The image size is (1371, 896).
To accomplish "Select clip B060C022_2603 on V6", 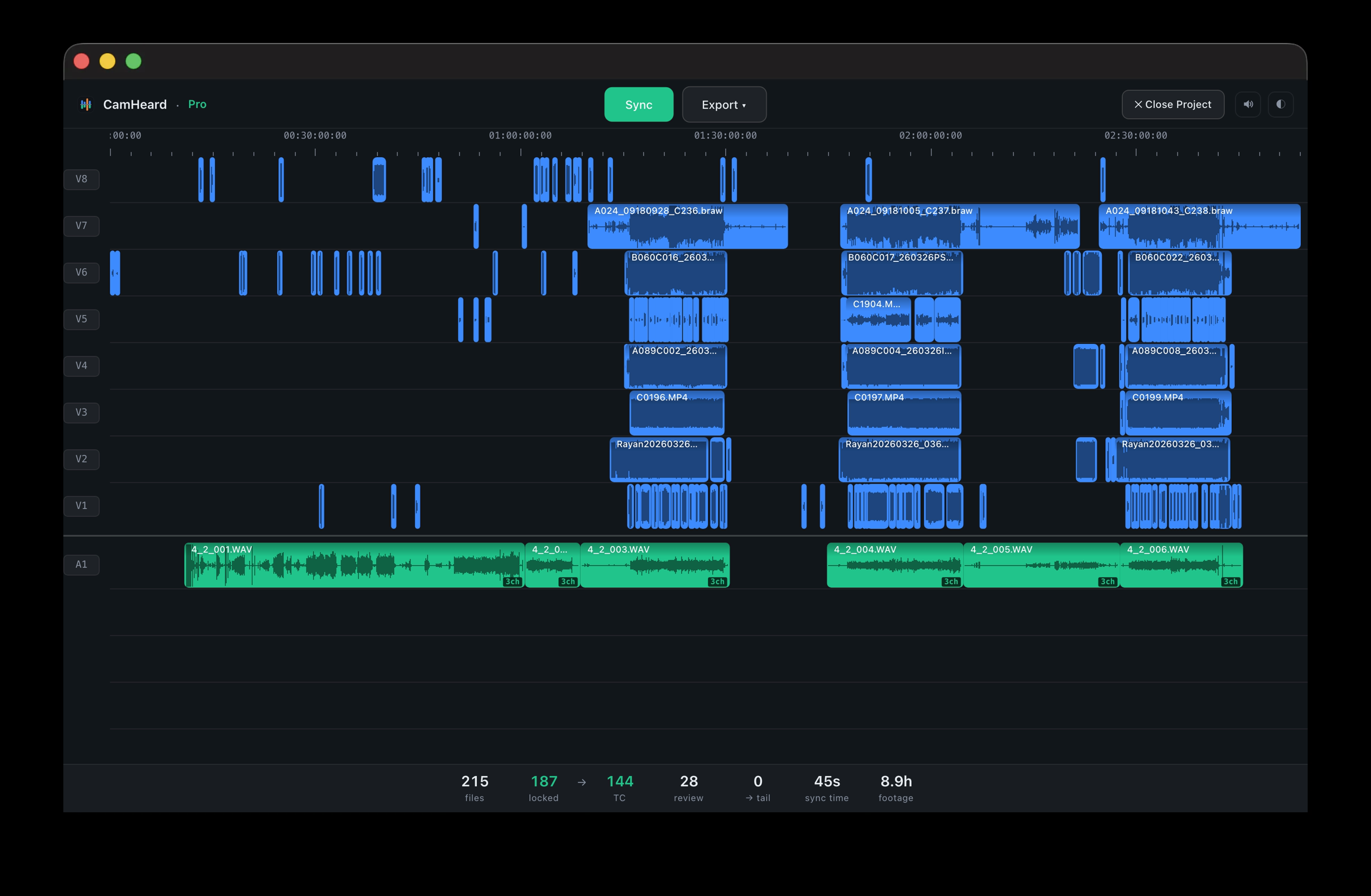I will [1179, 273].
